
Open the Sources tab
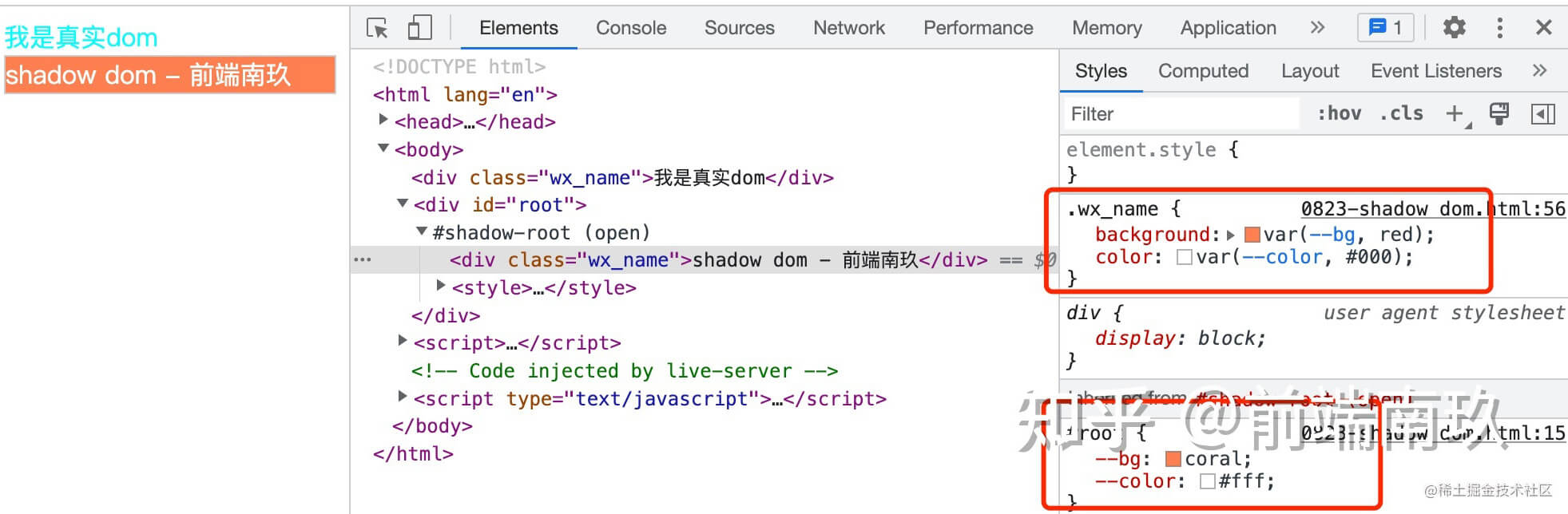tap(740, 28)
